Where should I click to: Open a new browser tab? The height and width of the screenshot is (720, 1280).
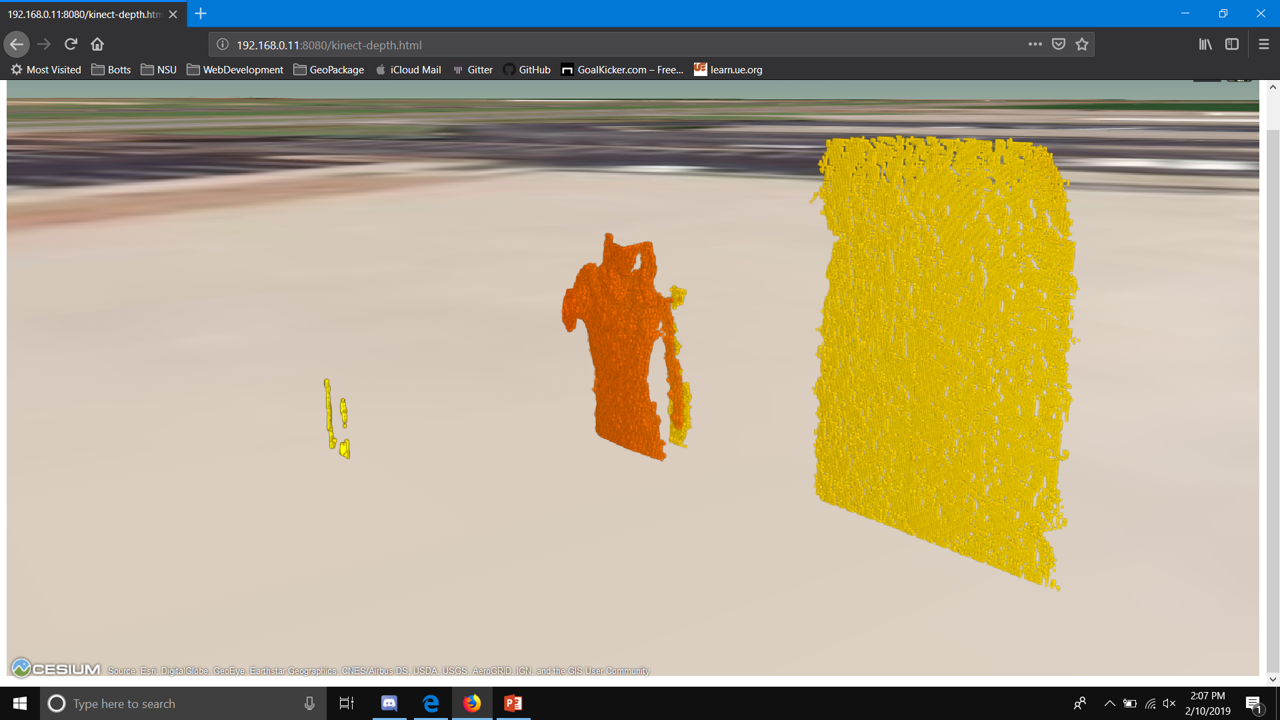(201, 14)
